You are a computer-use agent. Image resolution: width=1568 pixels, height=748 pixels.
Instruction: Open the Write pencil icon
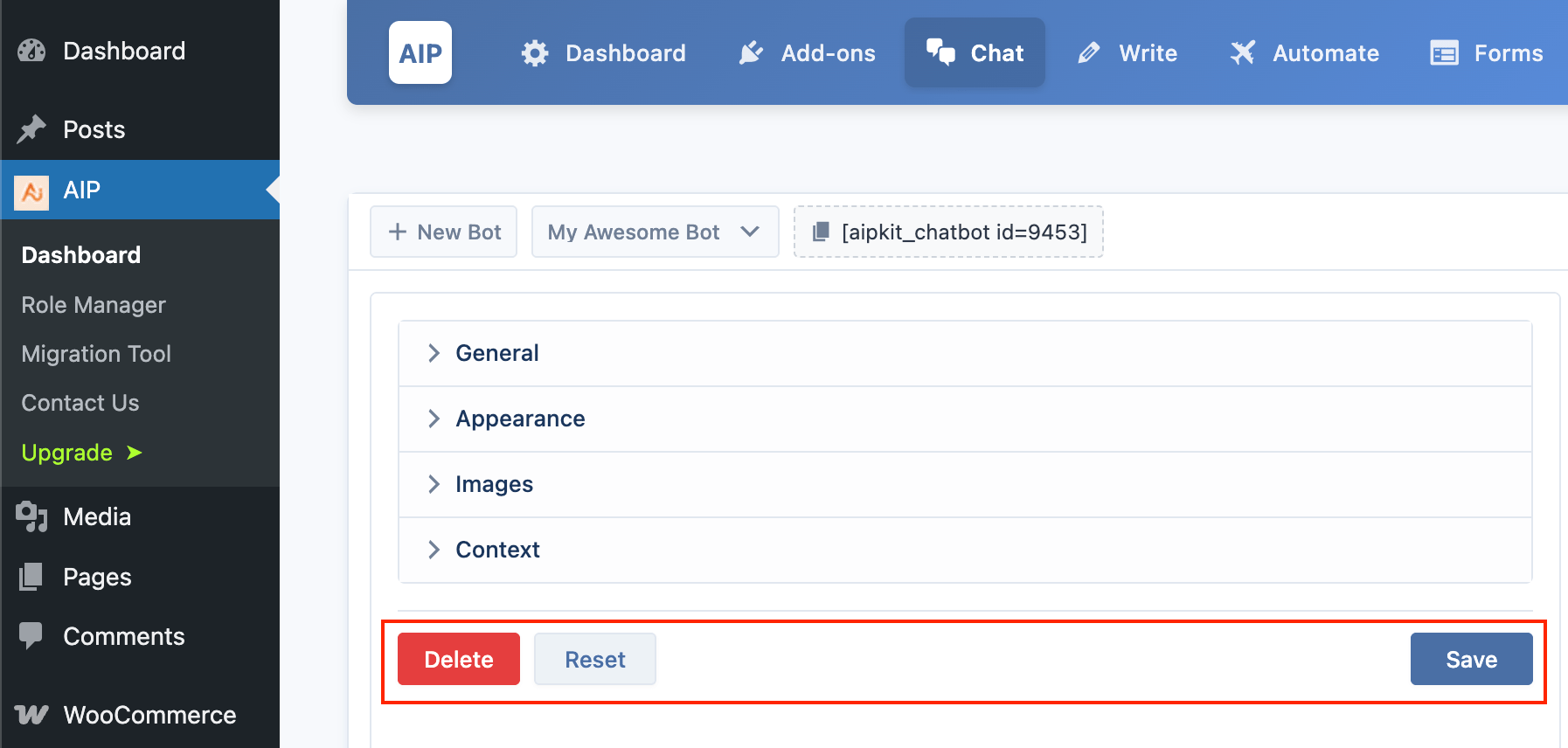tap(1089, 53)
